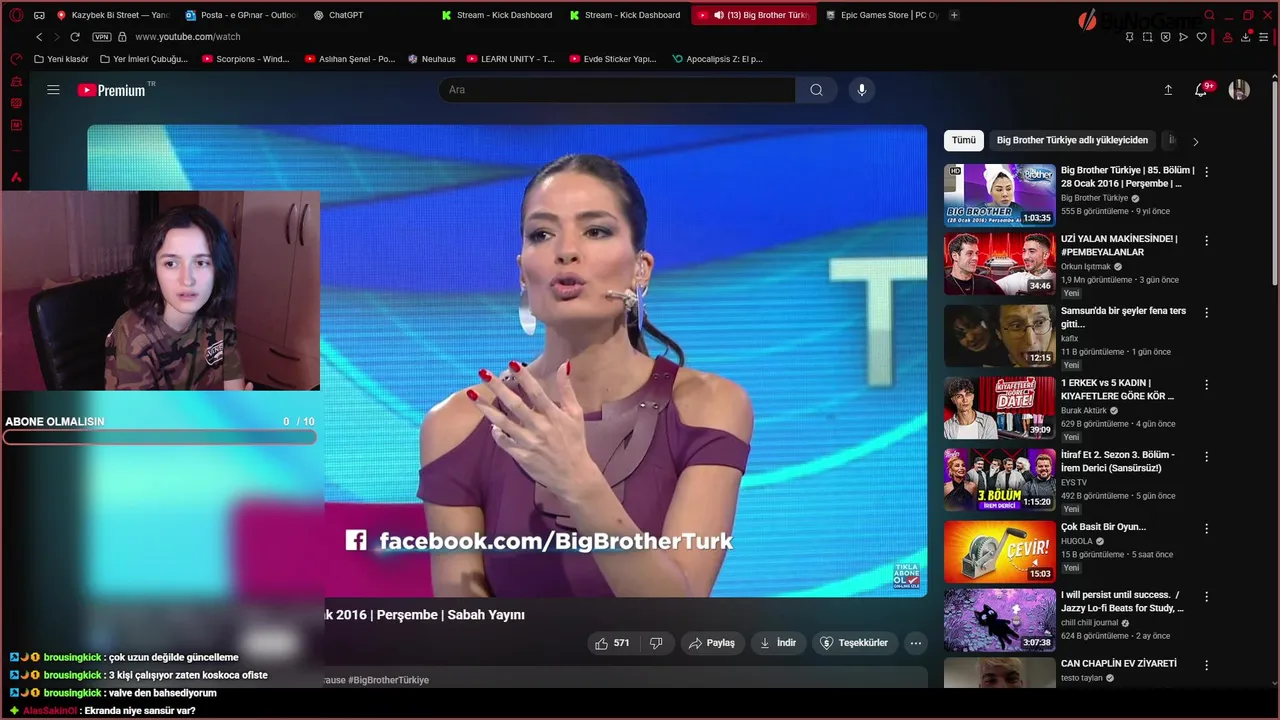
Task: Open the browser pinboard pin icon
Action: coord(1129,37)
